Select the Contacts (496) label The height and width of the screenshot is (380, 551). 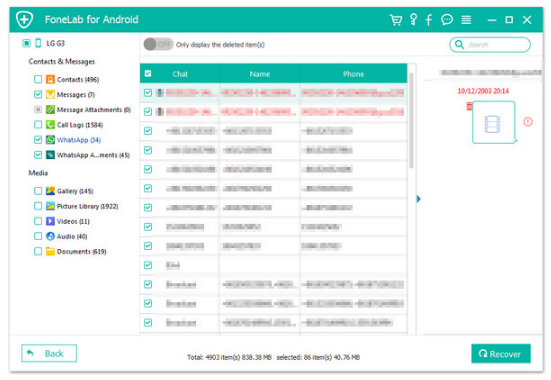pyautogui.click(x=78, y=79)
